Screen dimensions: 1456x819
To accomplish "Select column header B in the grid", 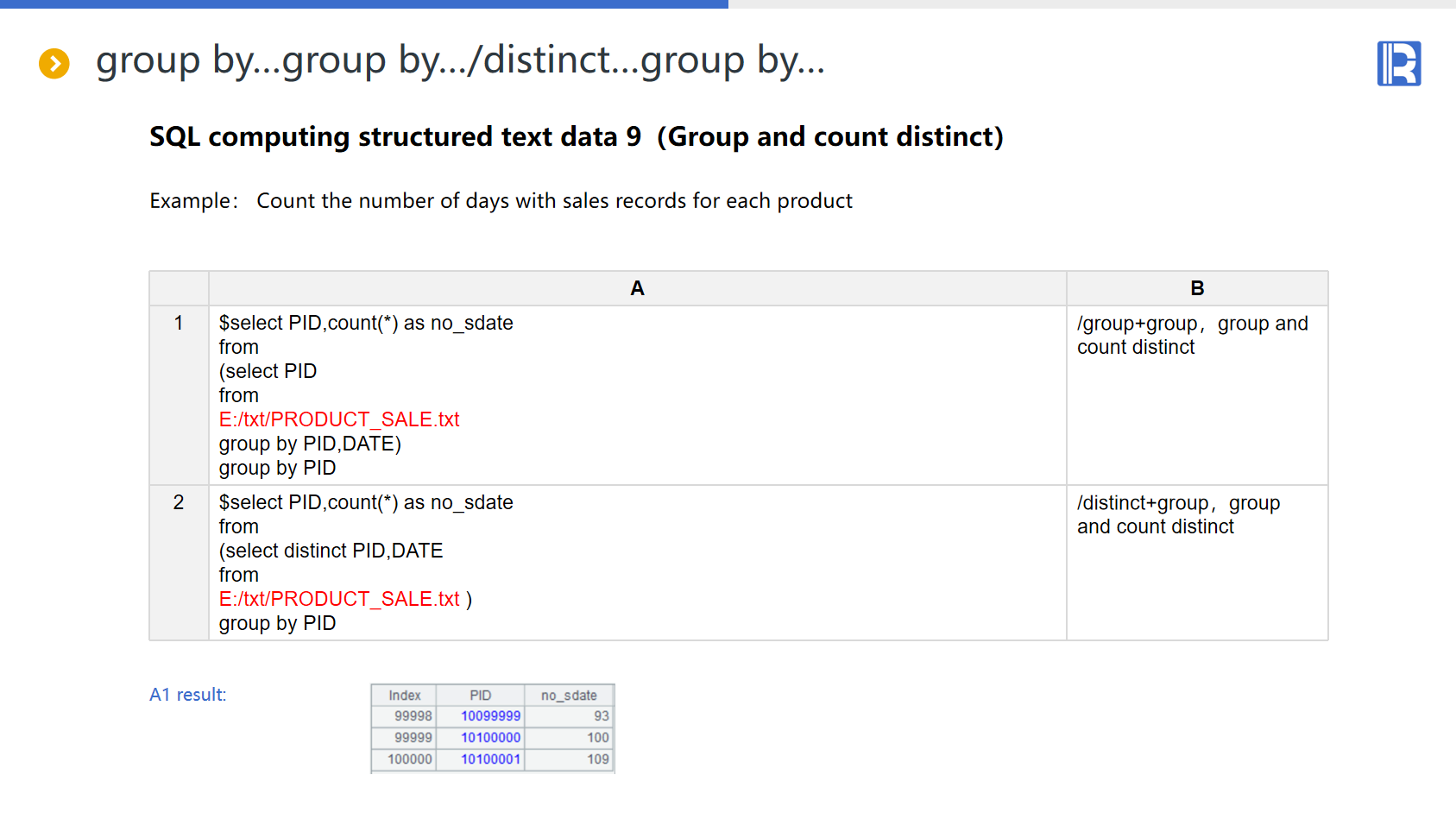I will [x=1196, y=288].
